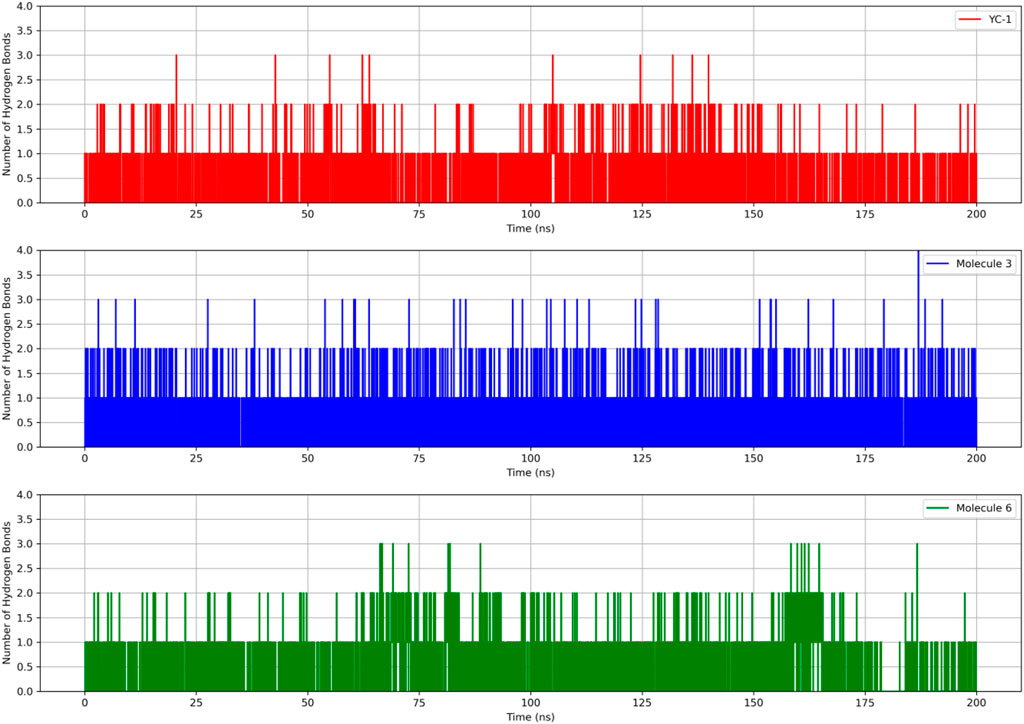Click the x-axis tick '25' of Molecule 3 plot

click(196, 458)
